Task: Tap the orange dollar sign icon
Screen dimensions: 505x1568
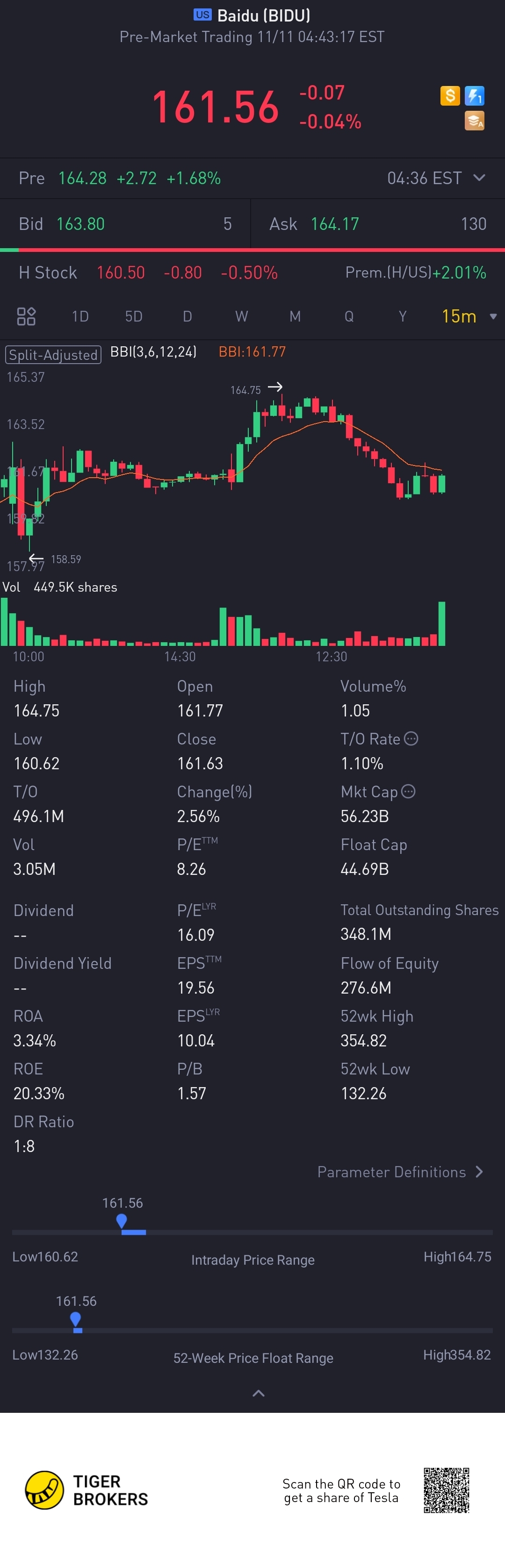Action: point(449,95)
